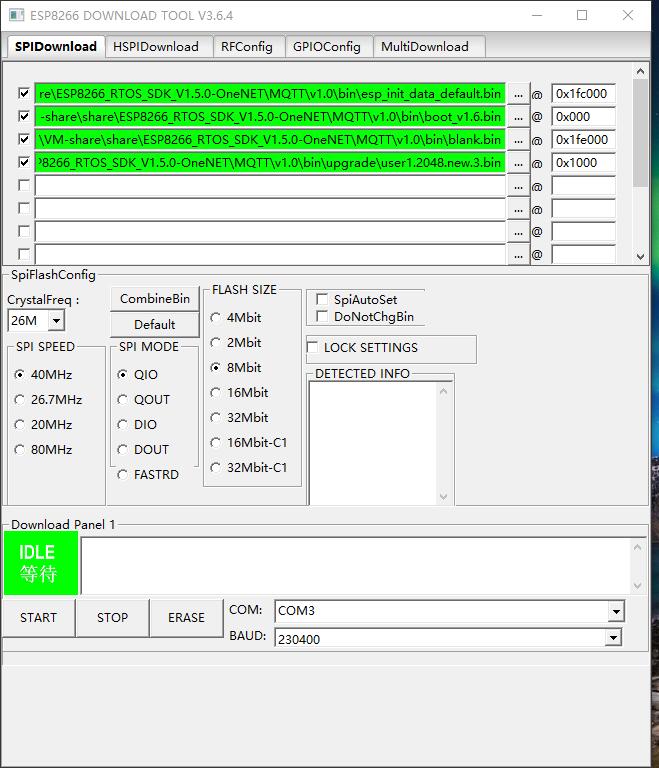Check the LOCK SETTINGS option

314,347
